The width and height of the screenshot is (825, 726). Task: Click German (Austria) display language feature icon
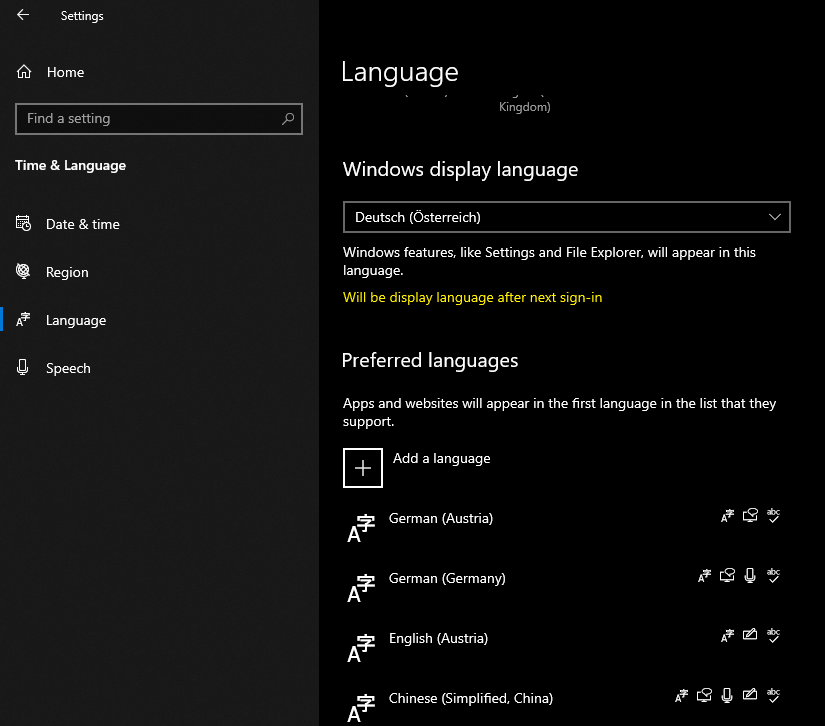pos(727,516)
